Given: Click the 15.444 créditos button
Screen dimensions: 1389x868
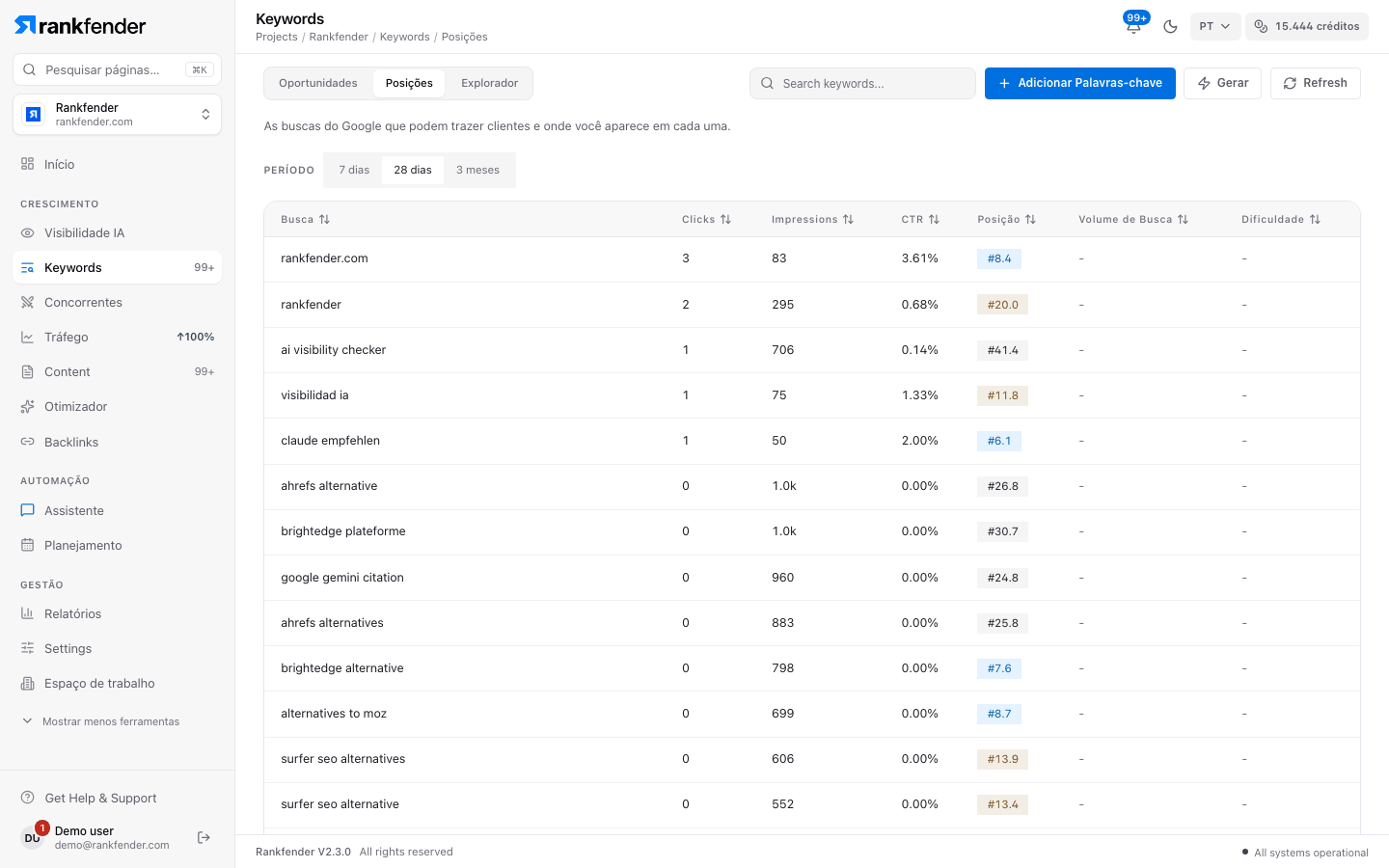Looking at the screenshot, I should click(1307, 26).
